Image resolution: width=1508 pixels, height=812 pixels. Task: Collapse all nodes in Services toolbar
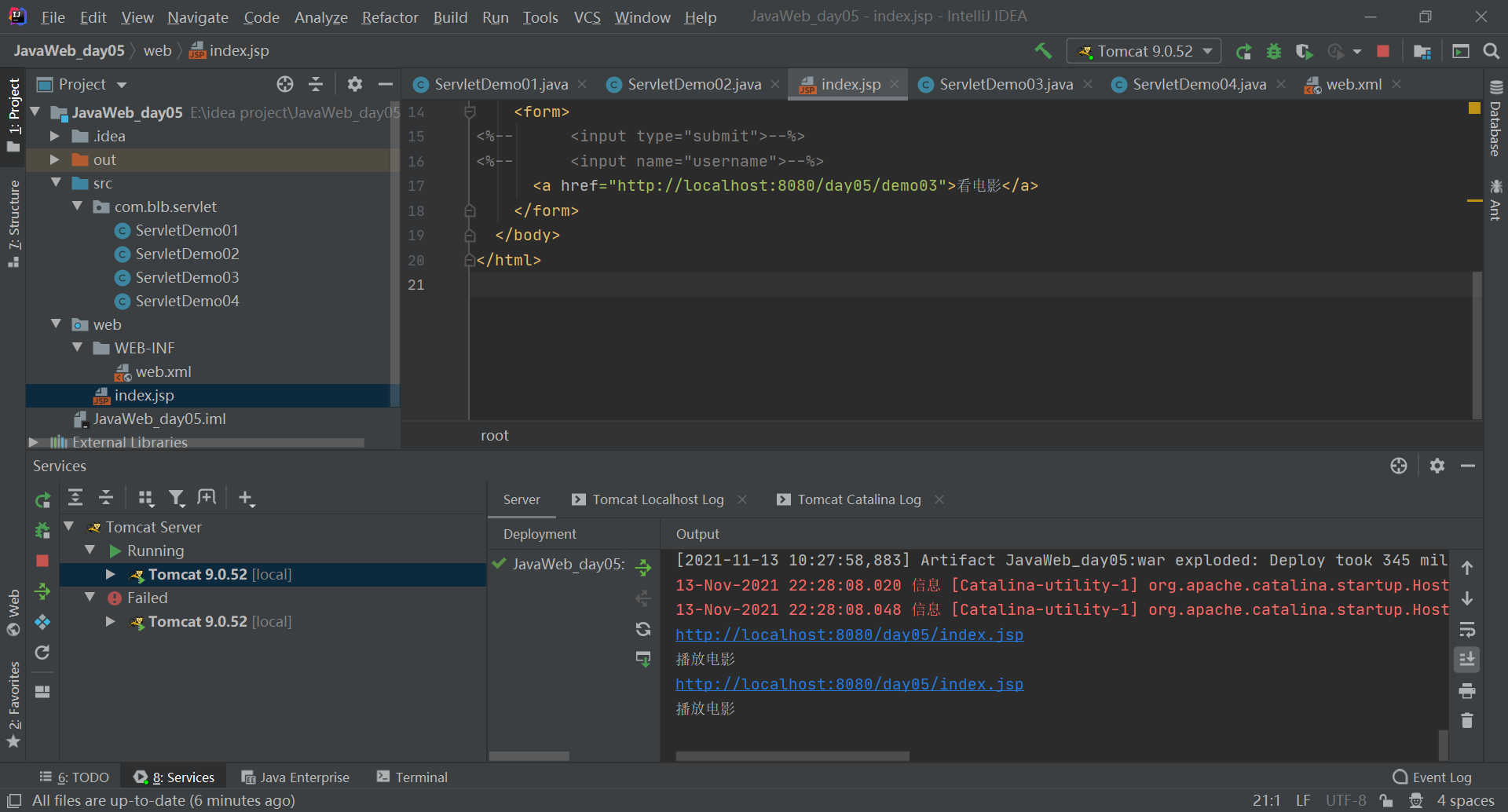coord(106,497)
